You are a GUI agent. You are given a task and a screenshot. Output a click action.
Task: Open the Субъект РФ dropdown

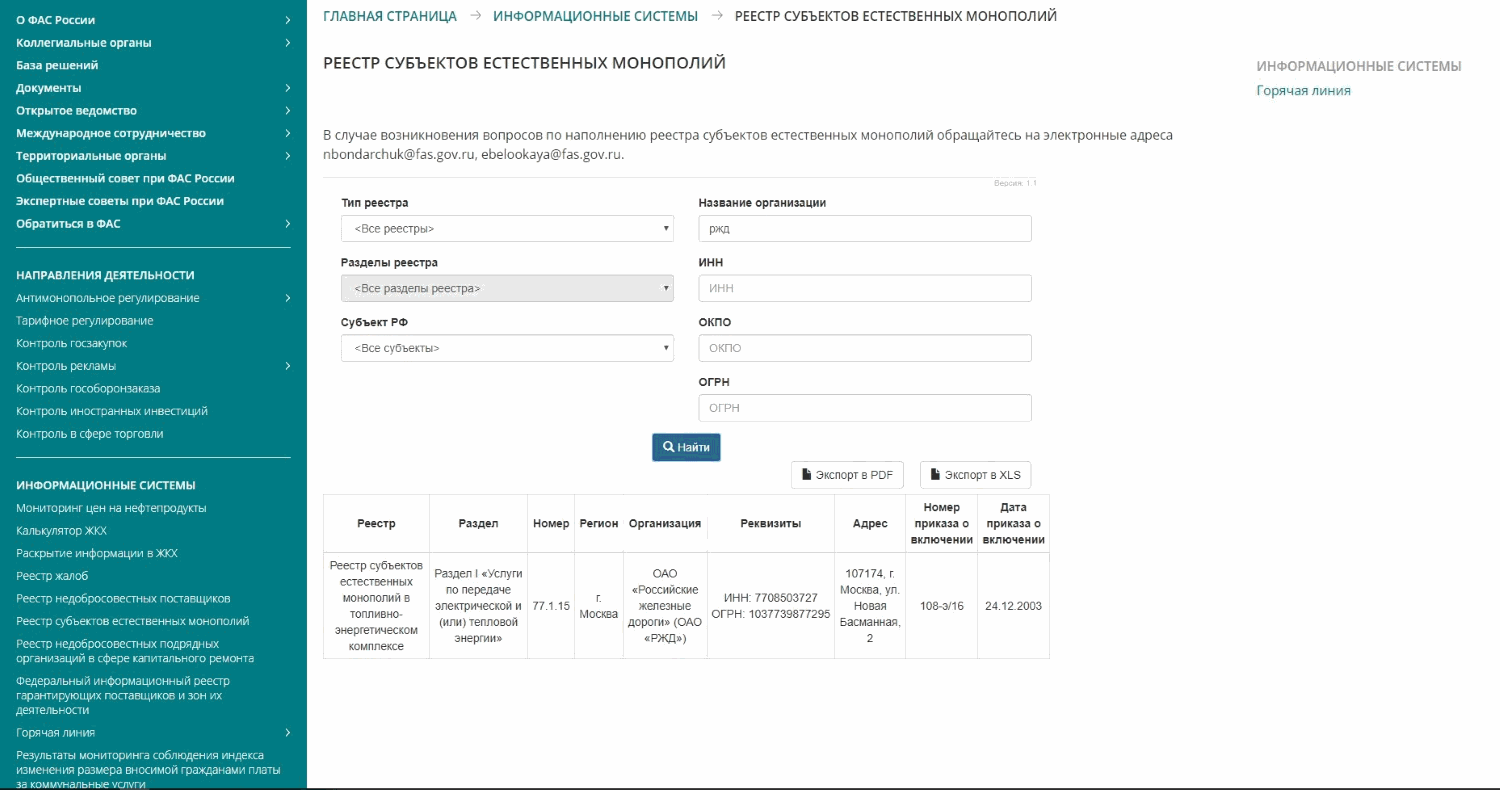click(507, 349)
